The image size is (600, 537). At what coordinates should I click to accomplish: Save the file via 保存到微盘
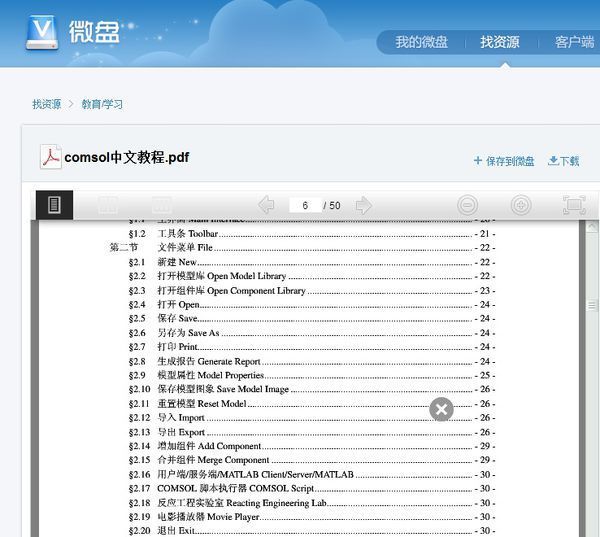(x=504, y=161)
